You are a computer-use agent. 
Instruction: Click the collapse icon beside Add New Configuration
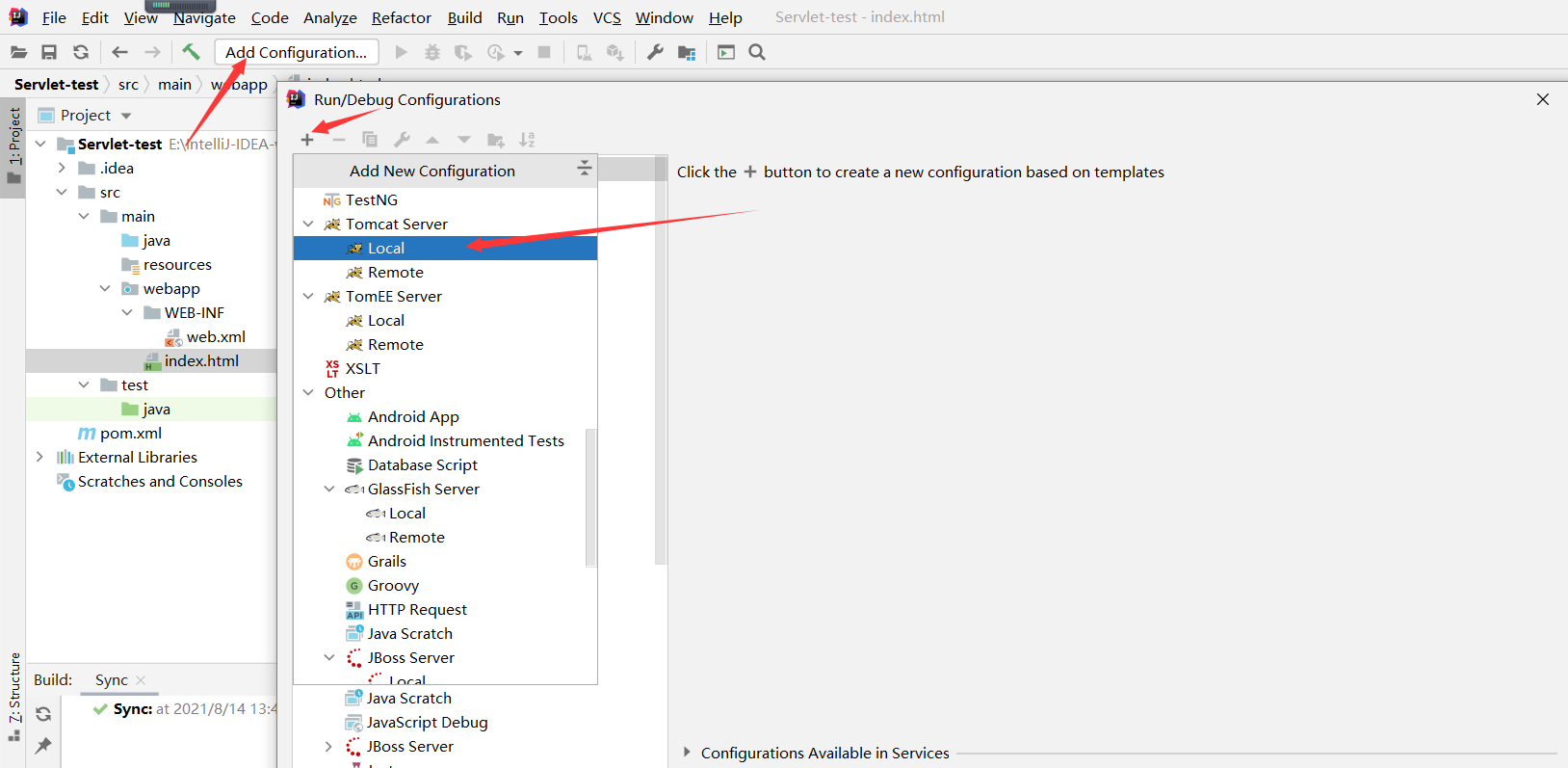point(584,169)
